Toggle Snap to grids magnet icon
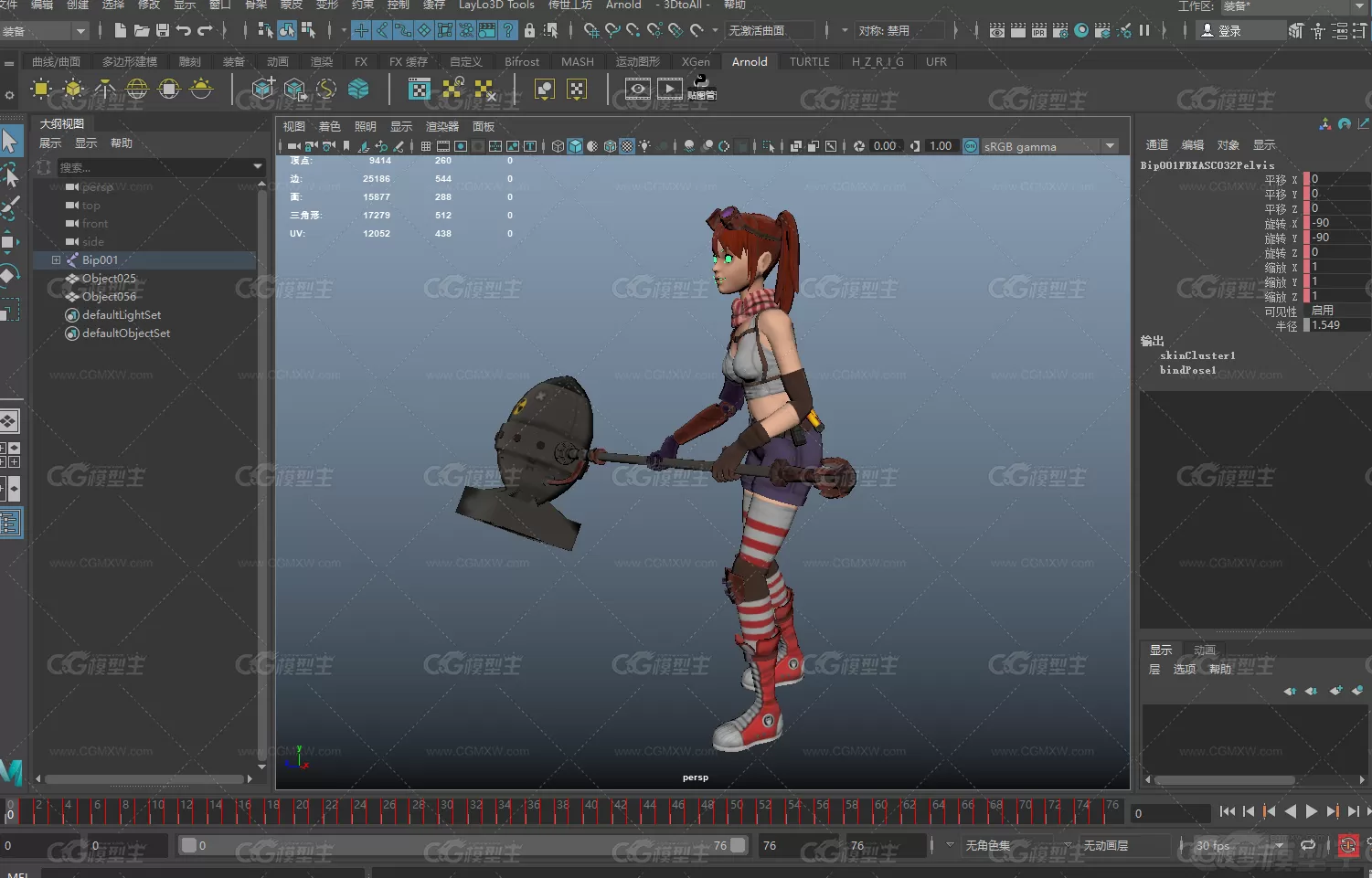The height and width of the screenshot is (878, 1372). [591, 30]
